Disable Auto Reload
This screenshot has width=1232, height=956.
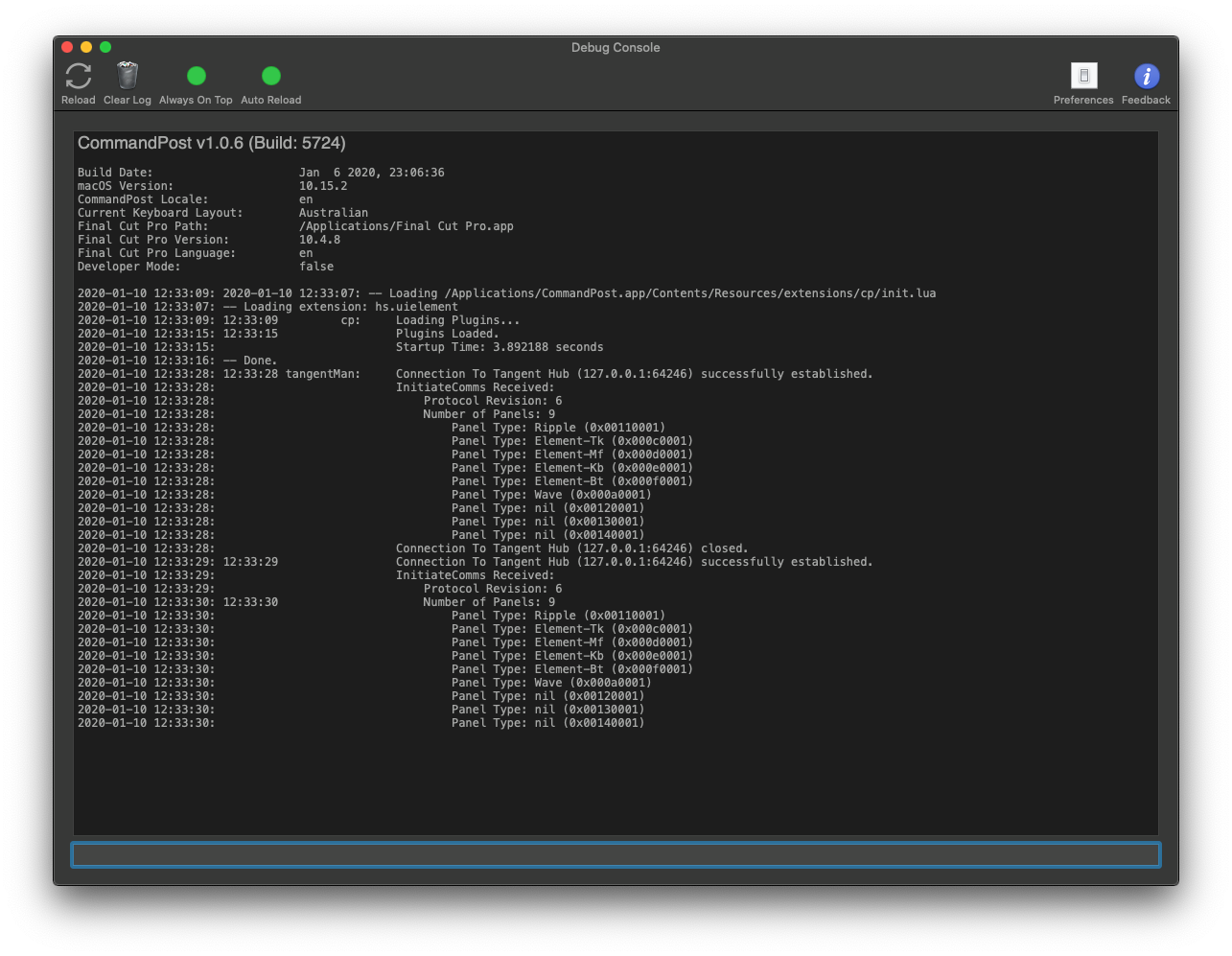pos(270,75)
